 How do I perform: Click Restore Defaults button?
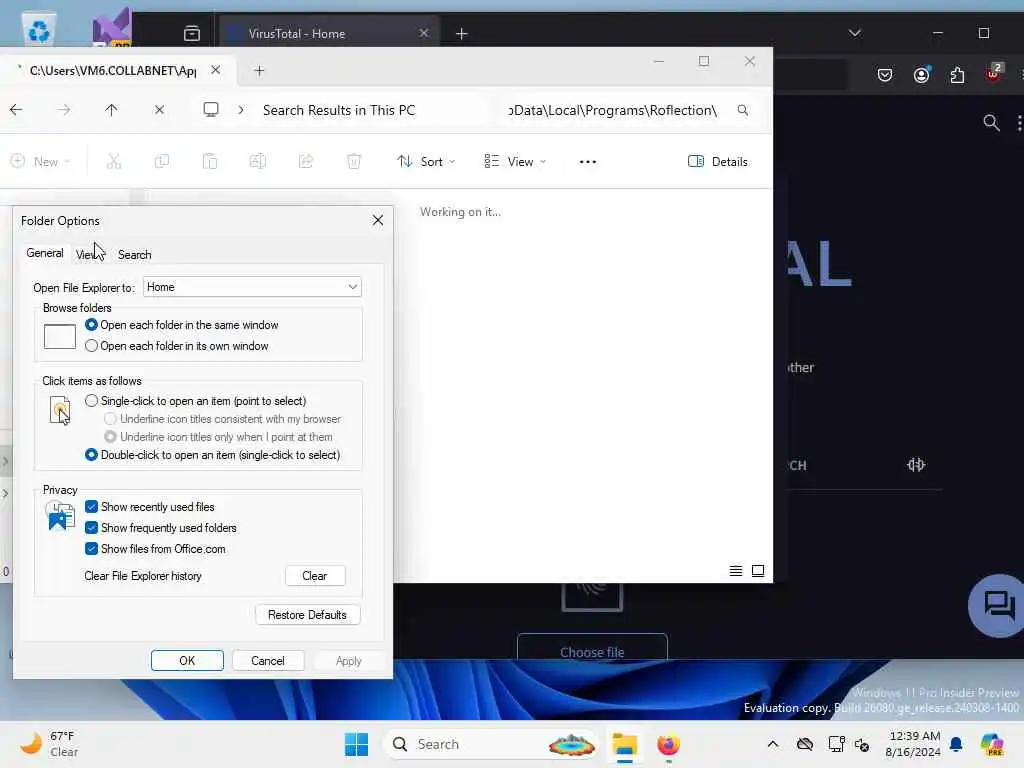307,615
